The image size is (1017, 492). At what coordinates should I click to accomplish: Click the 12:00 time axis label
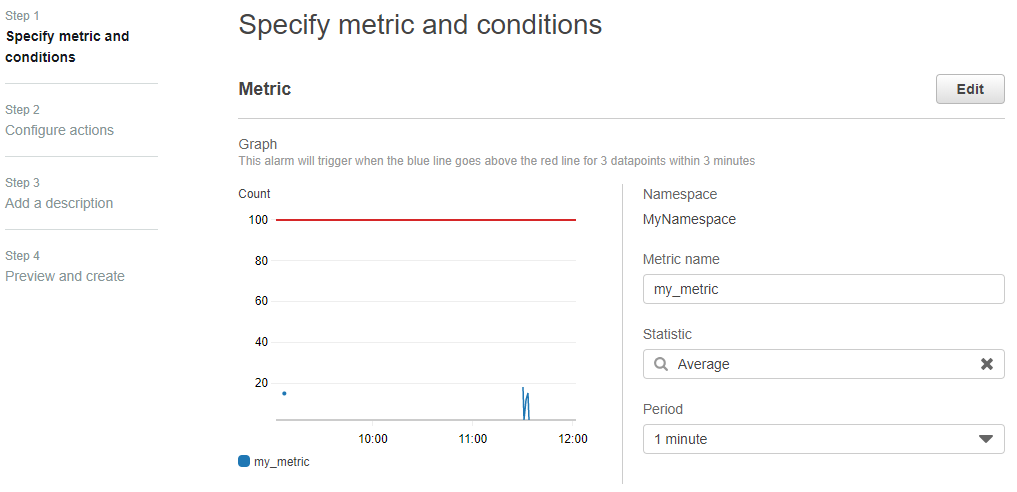573,439
